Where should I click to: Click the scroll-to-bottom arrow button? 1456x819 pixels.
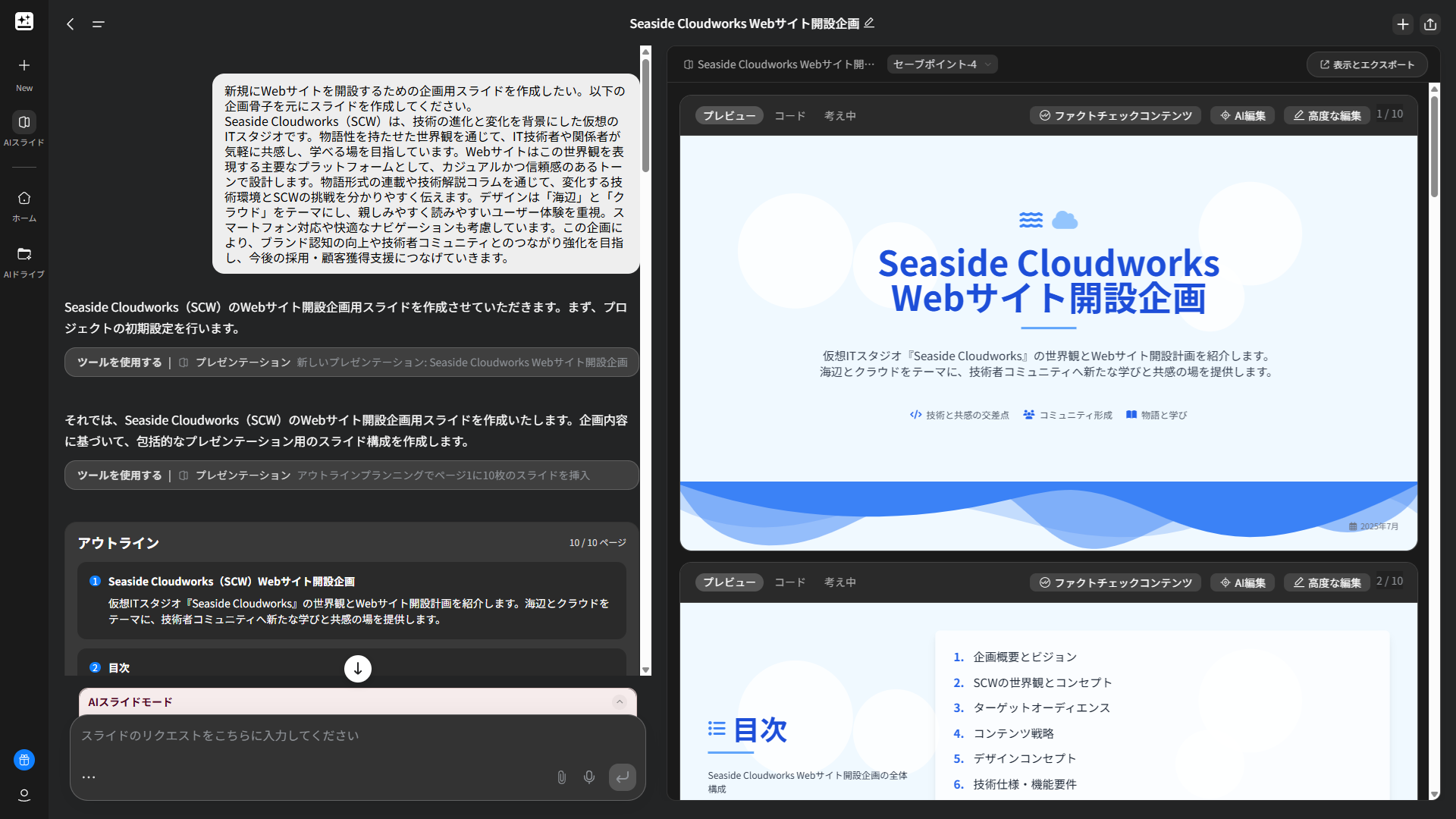tap(358, 669)
